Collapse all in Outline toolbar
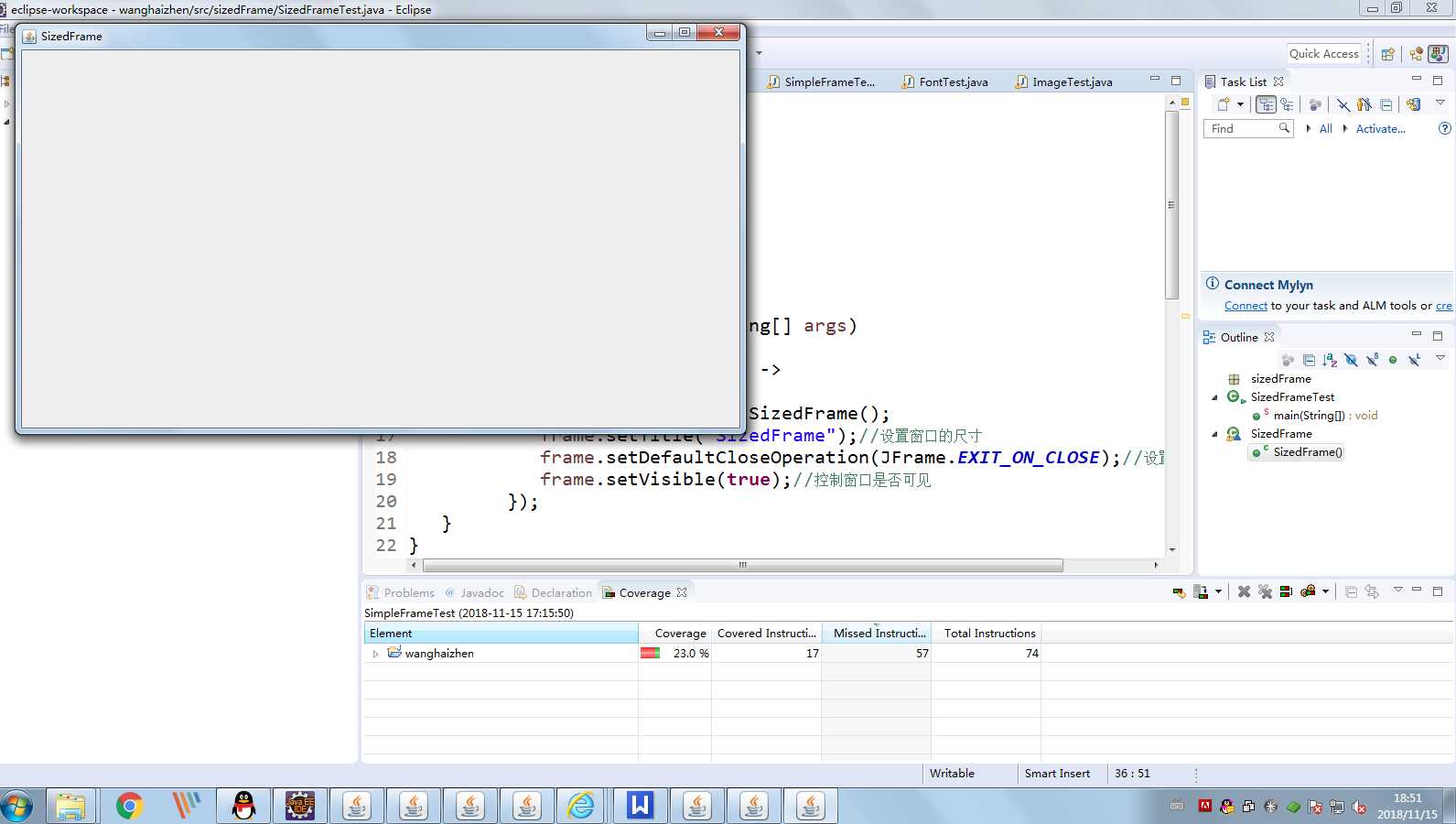 coord(1309,360)
